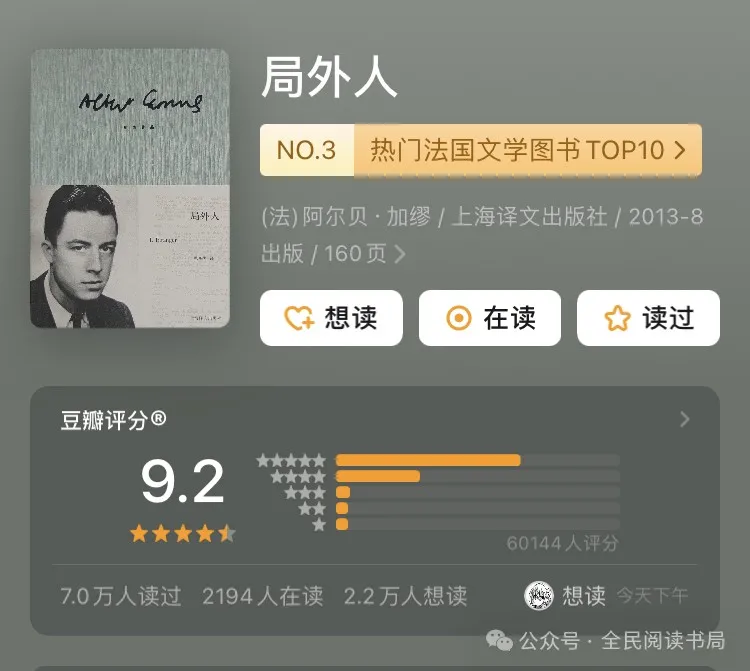Open 热门法国文学图书 TOP10 list
Image resolution: width=750 pixels, height=671 pixels.
point(518,150)
